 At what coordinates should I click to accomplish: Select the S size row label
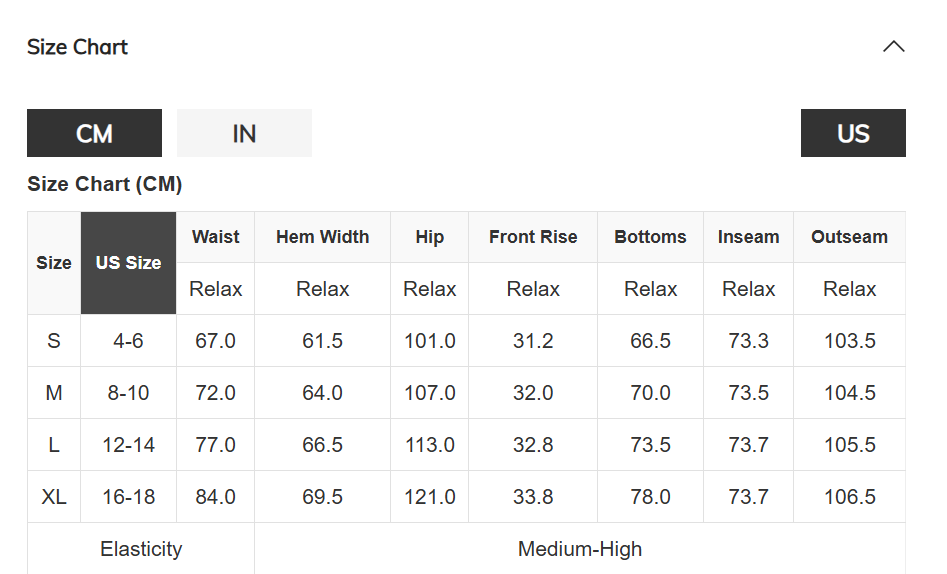coord(54,341)
